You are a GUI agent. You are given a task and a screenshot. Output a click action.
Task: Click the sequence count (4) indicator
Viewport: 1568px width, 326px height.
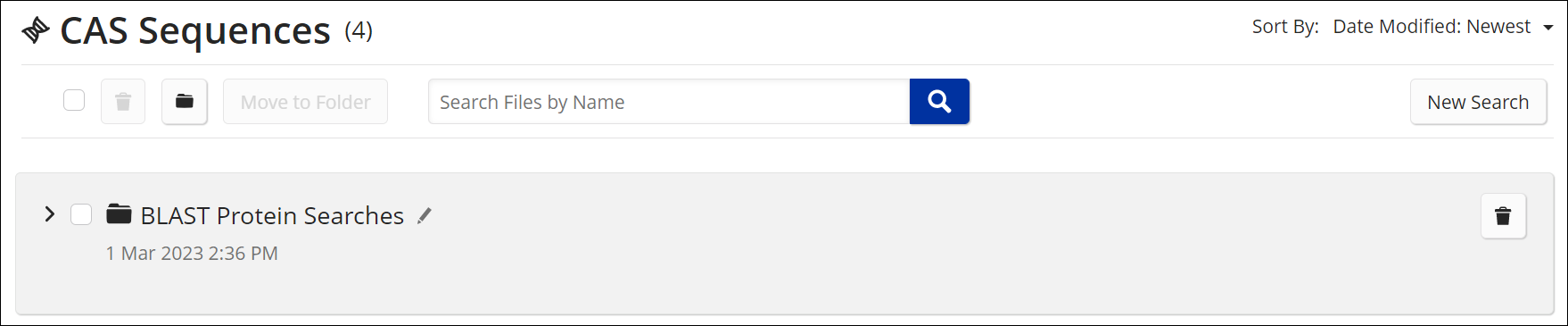pos(359,30)
